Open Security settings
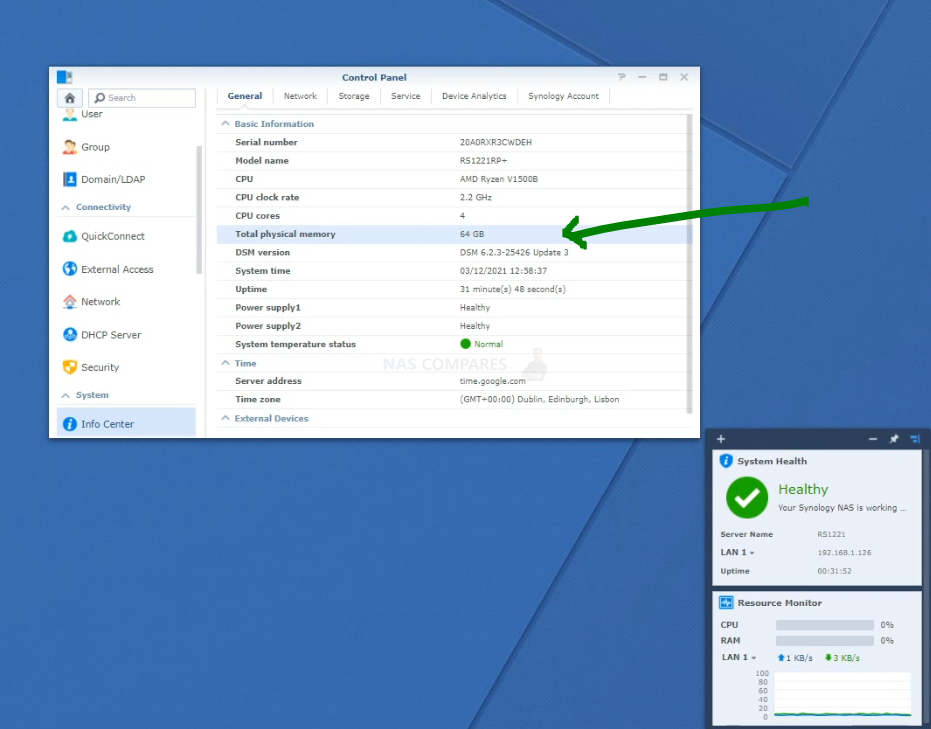 click(126, 367)
